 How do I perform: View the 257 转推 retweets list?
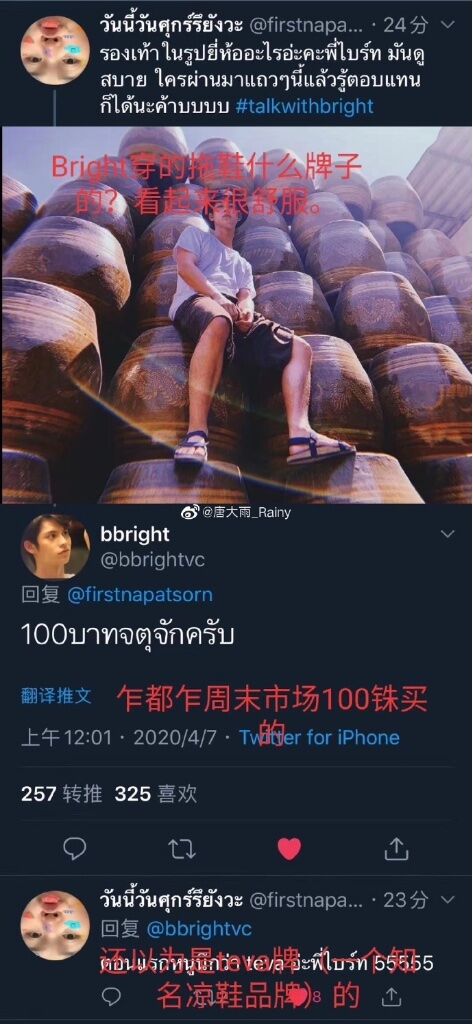61,794
